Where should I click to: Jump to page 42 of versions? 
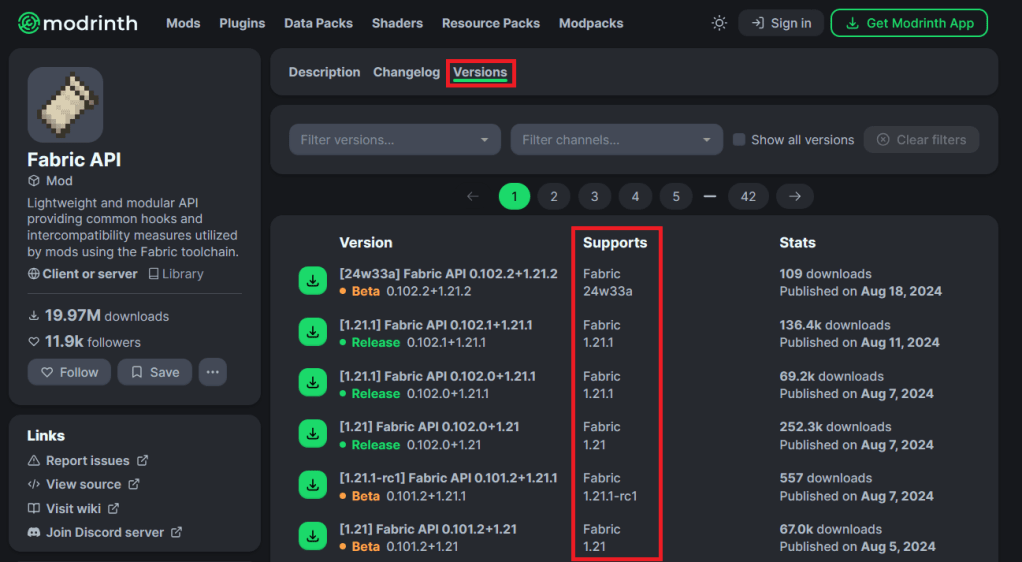click(x=748, y=197)
